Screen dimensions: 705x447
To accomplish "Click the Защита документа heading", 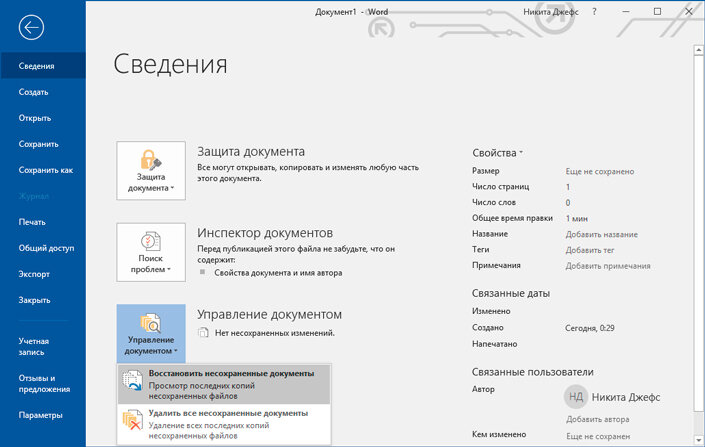I will tap(251, 152).
